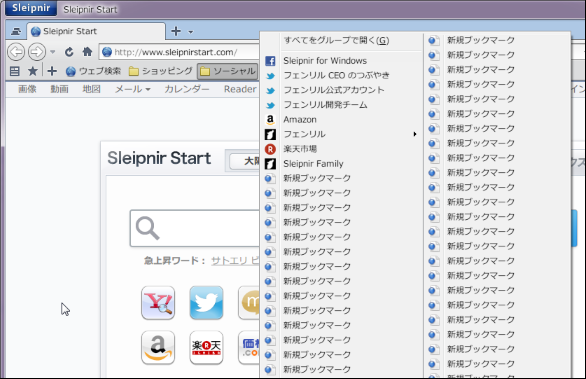
Task: Click the Sleipnir Family logo icon
Action: pyautogui.click(x=270, y=164)
